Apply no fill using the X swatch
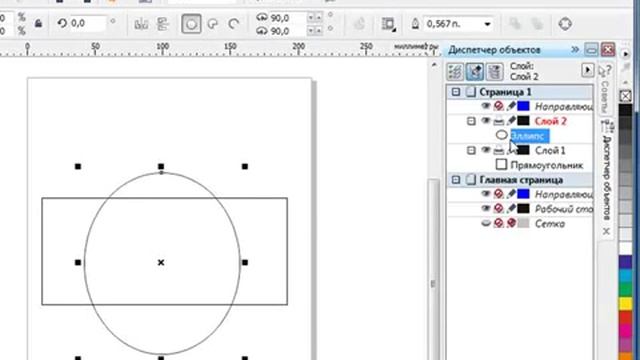 [x=625, y=96]
